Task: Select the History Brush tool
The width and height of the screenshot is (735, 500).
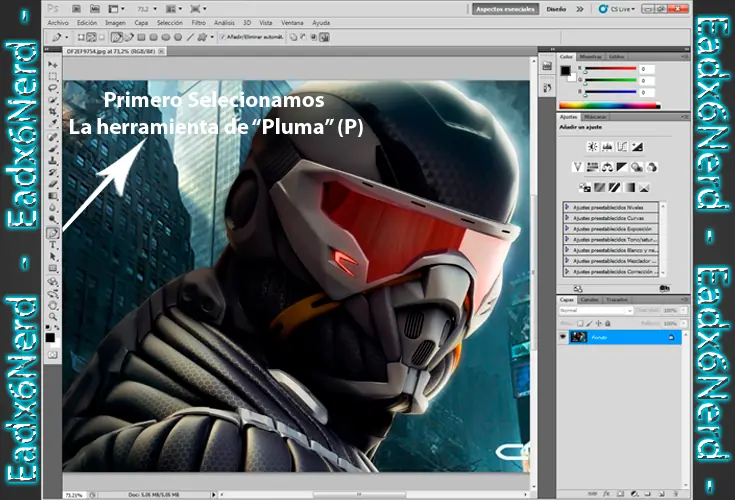Action: tap(52, 172)
